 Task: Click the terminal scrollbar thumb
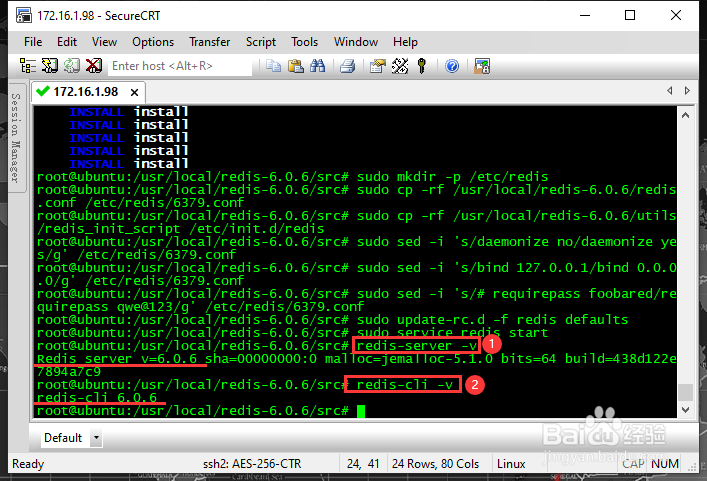[x=685, y=392]
